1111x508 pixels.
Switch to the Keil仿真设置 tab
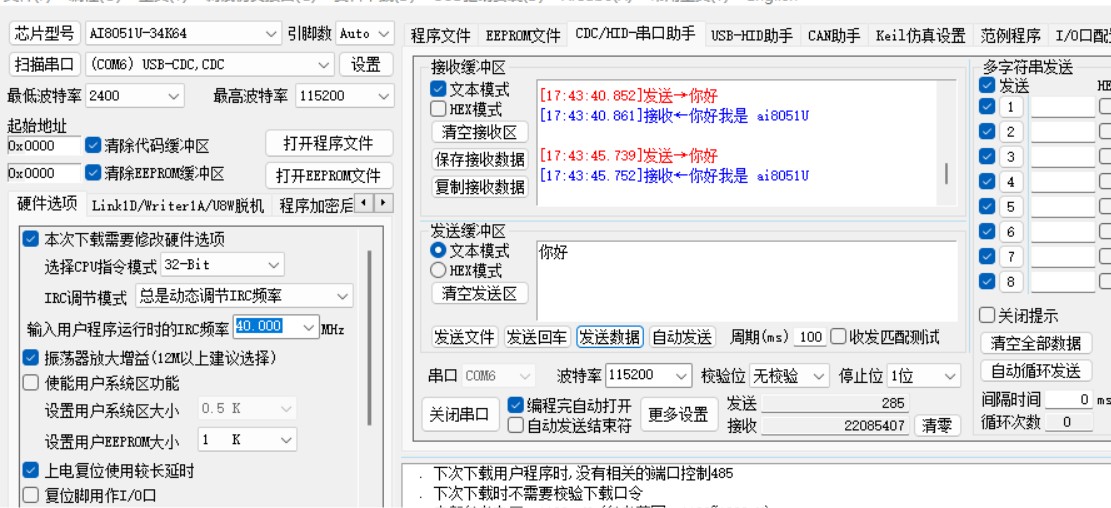coord(920,35)
